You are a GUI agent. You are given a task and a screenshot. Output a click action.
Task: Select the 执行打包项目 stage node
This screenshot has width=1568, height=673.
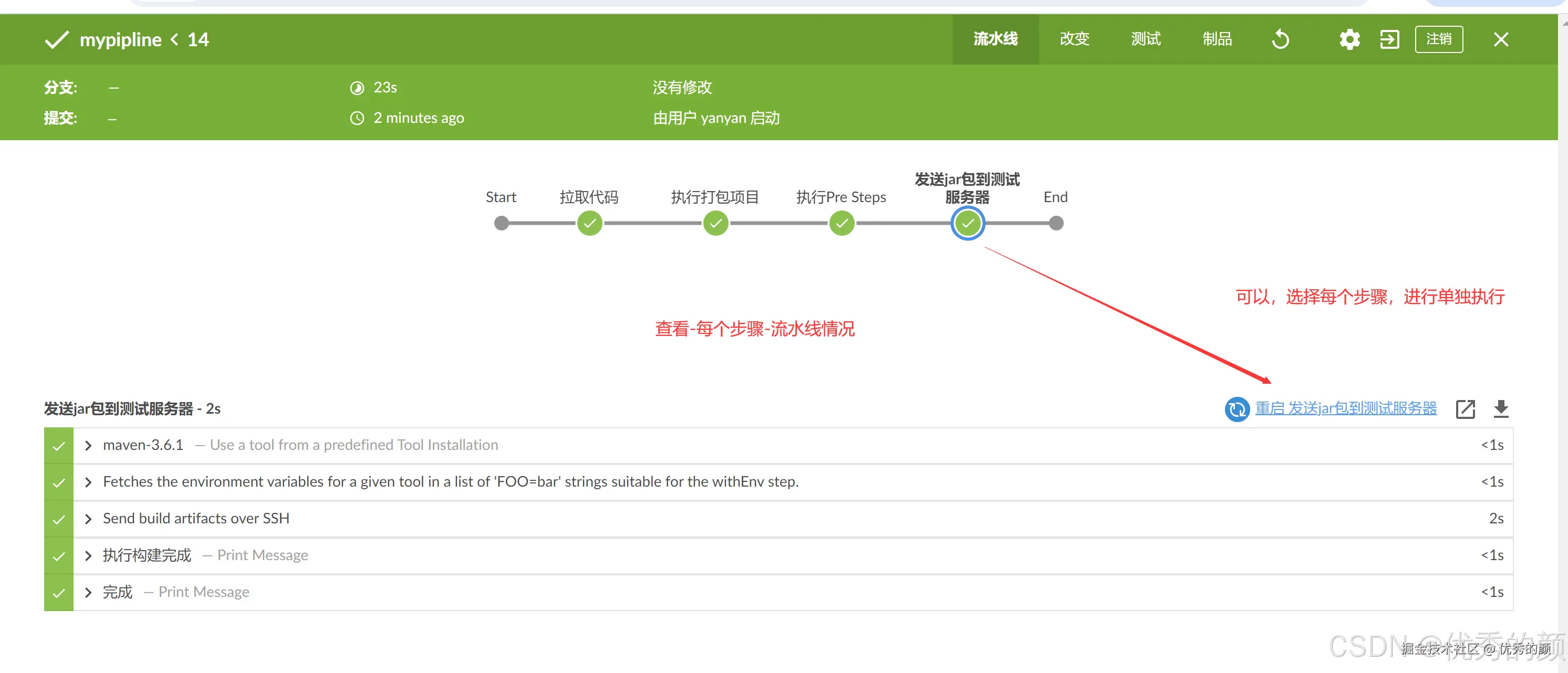point(715,223)
